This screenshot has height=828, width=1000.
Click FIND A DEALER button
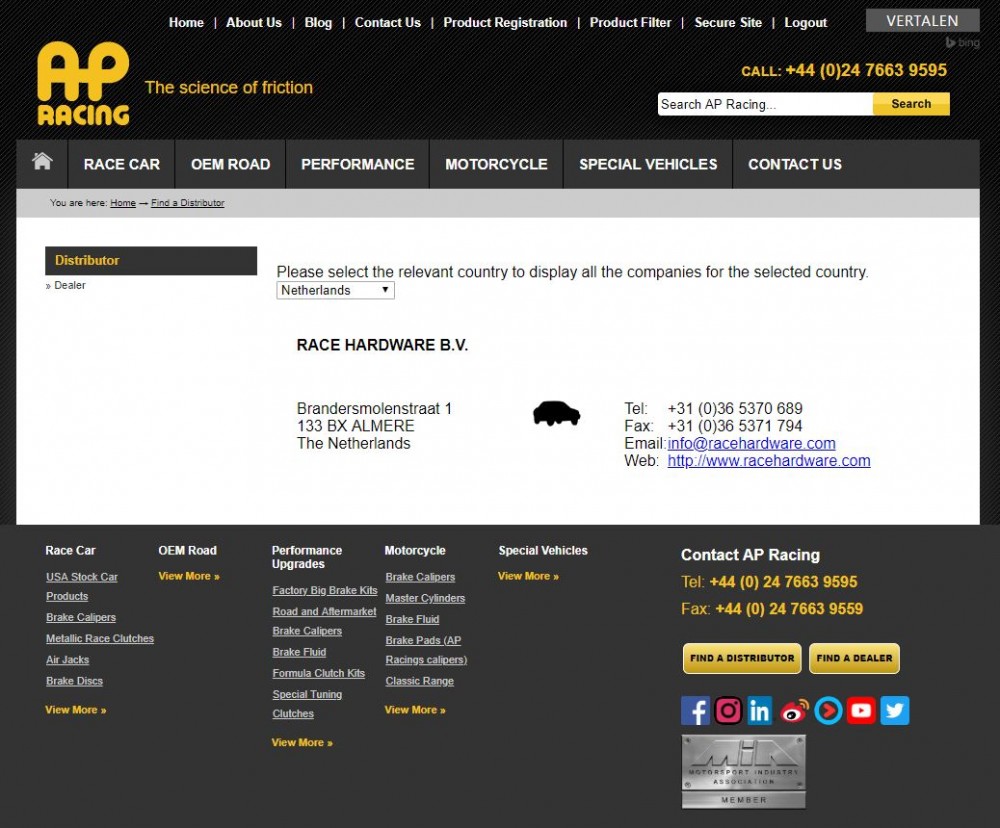click(854, 658)
